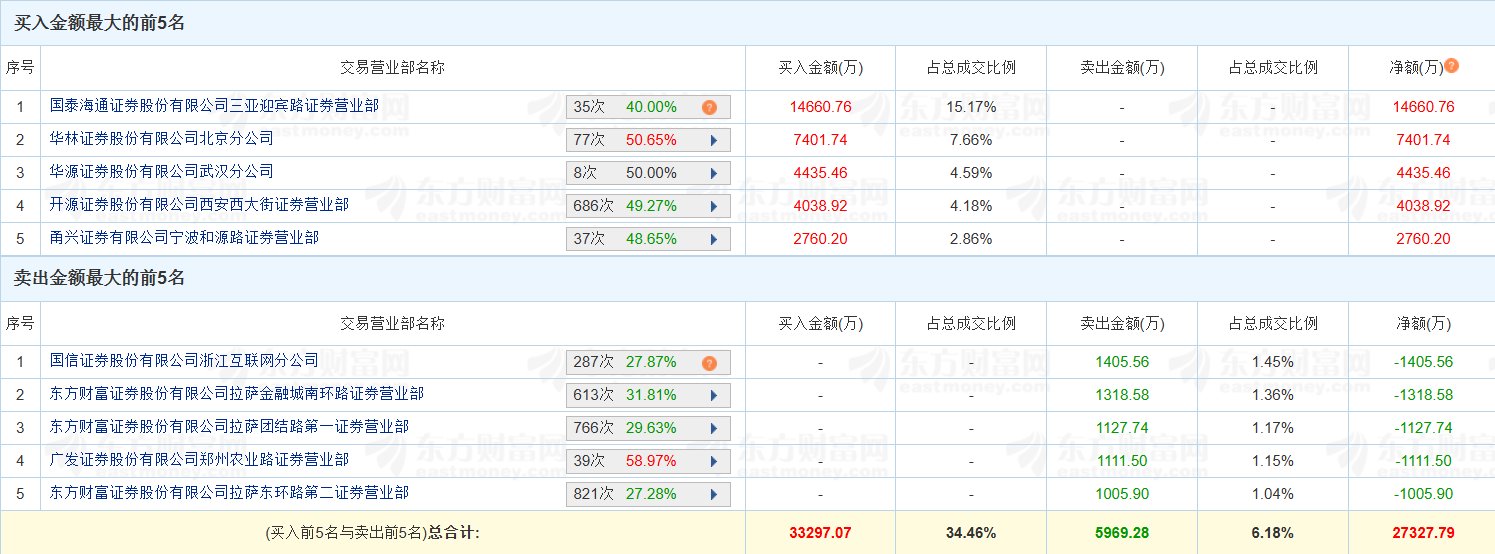
Task: Click the orange question icon in 国信证券 row
Action: pos(709,362)
